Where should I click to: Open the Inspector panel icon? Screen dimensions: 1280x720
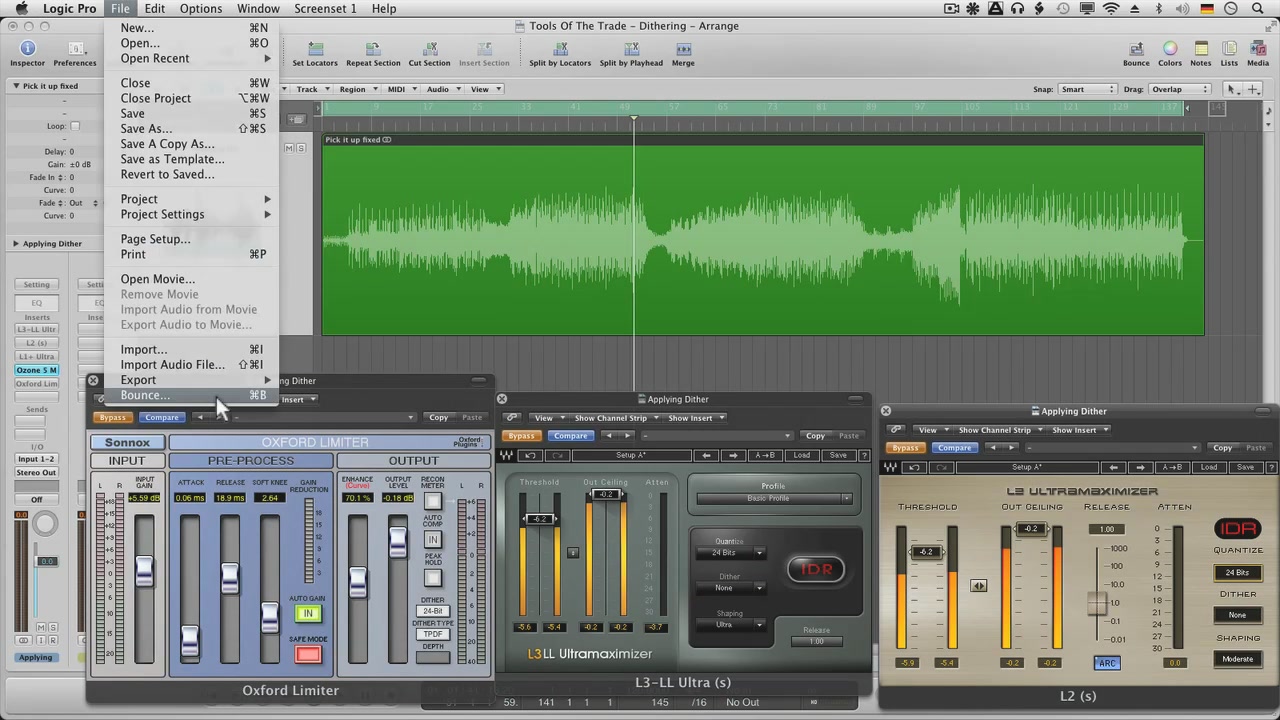point(27,49)
